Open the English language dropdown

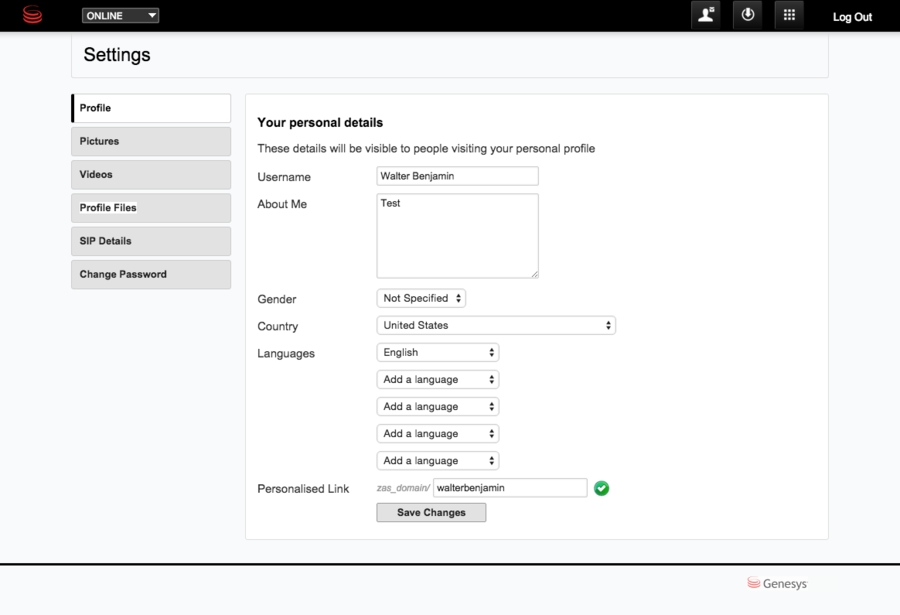coord(438,352)
